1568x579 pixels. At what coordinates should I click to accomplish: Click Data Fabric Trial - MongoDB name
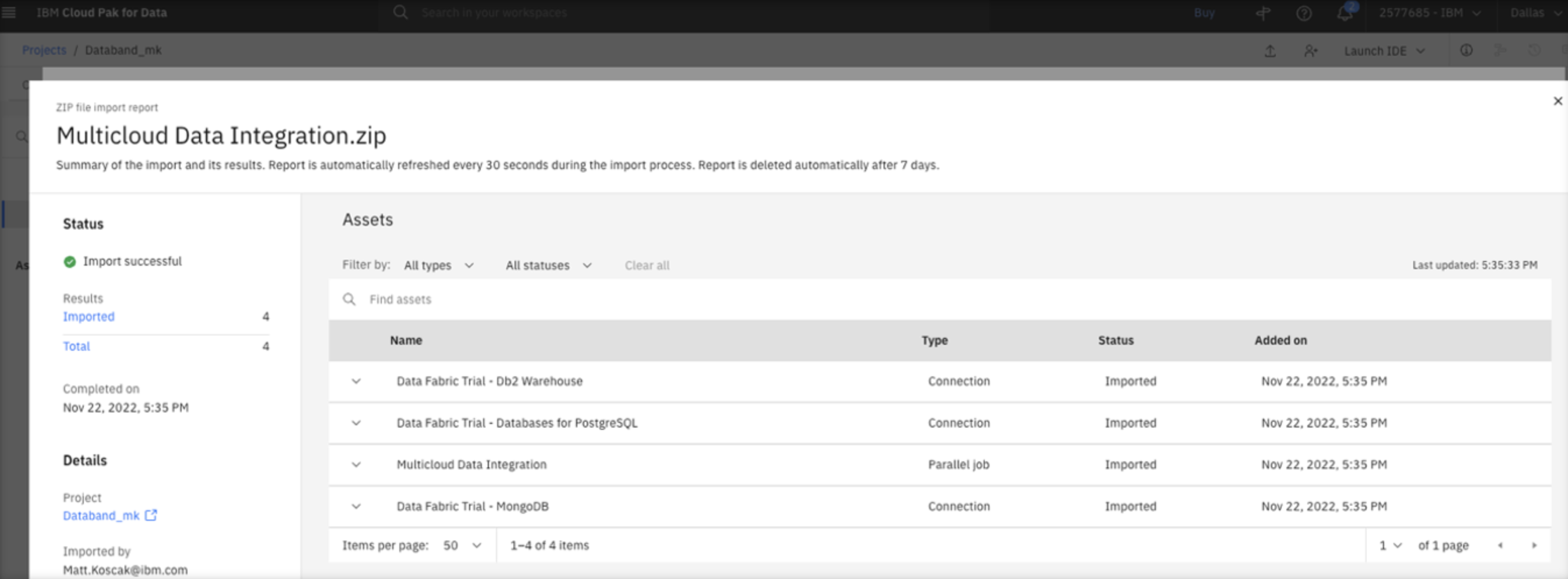(x=473, y=506)
